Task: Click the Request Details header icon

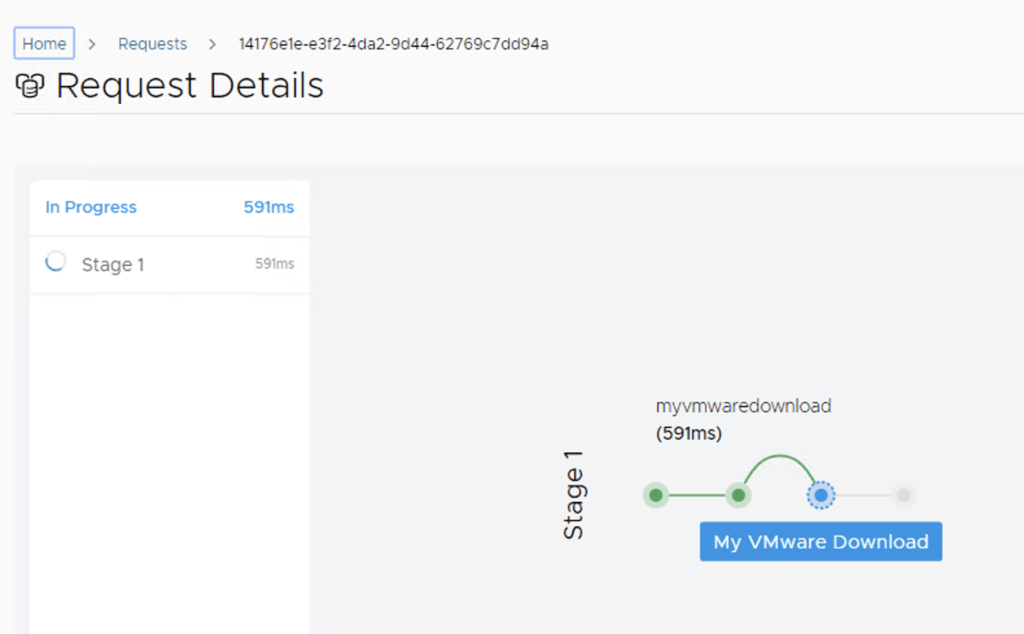Action: click(x=30, y=87)
